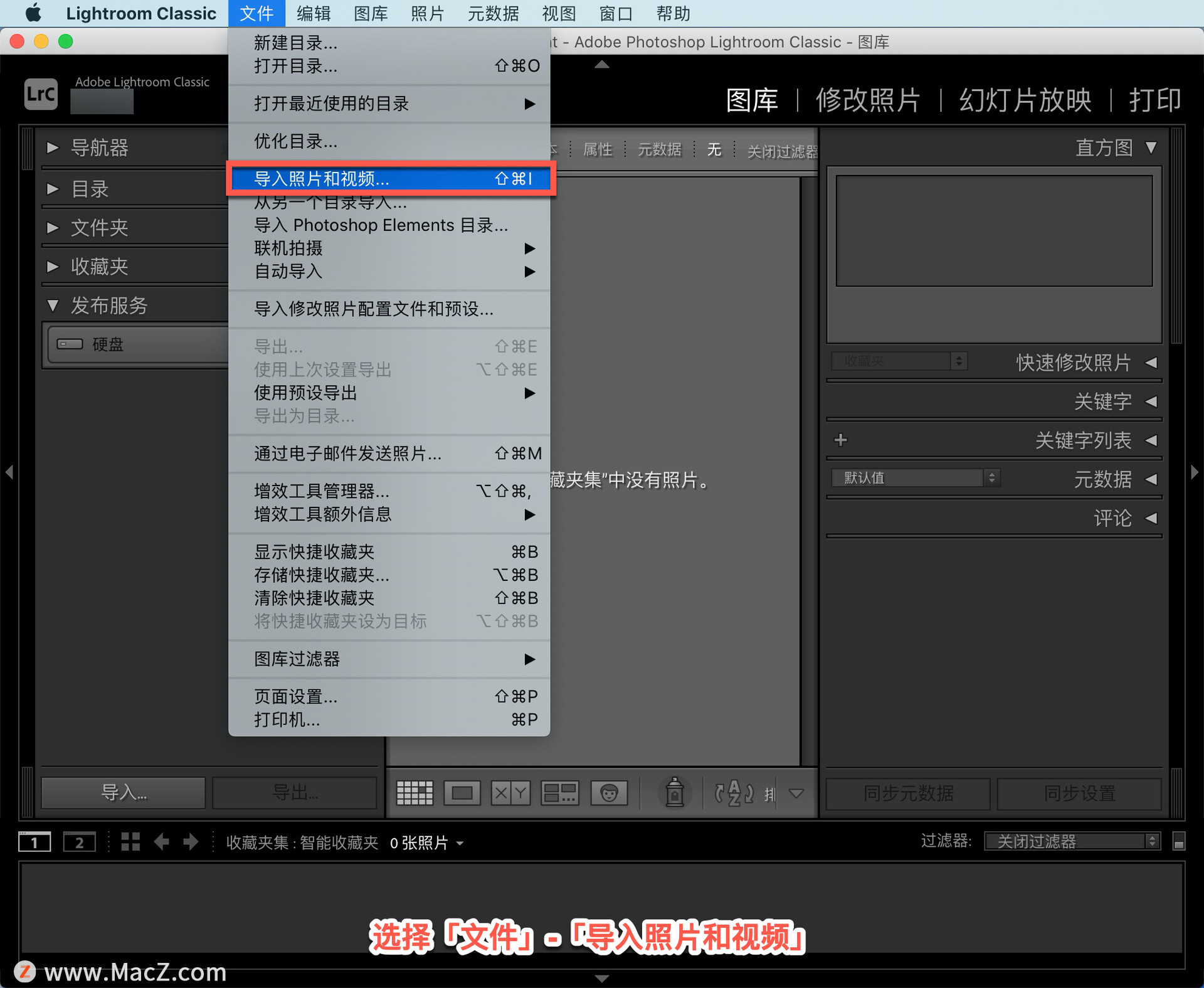Open 关闭过滤器 filter dropdown
The width and height of the screenshot is (1204, 988).
click(x=1072, y=841)
